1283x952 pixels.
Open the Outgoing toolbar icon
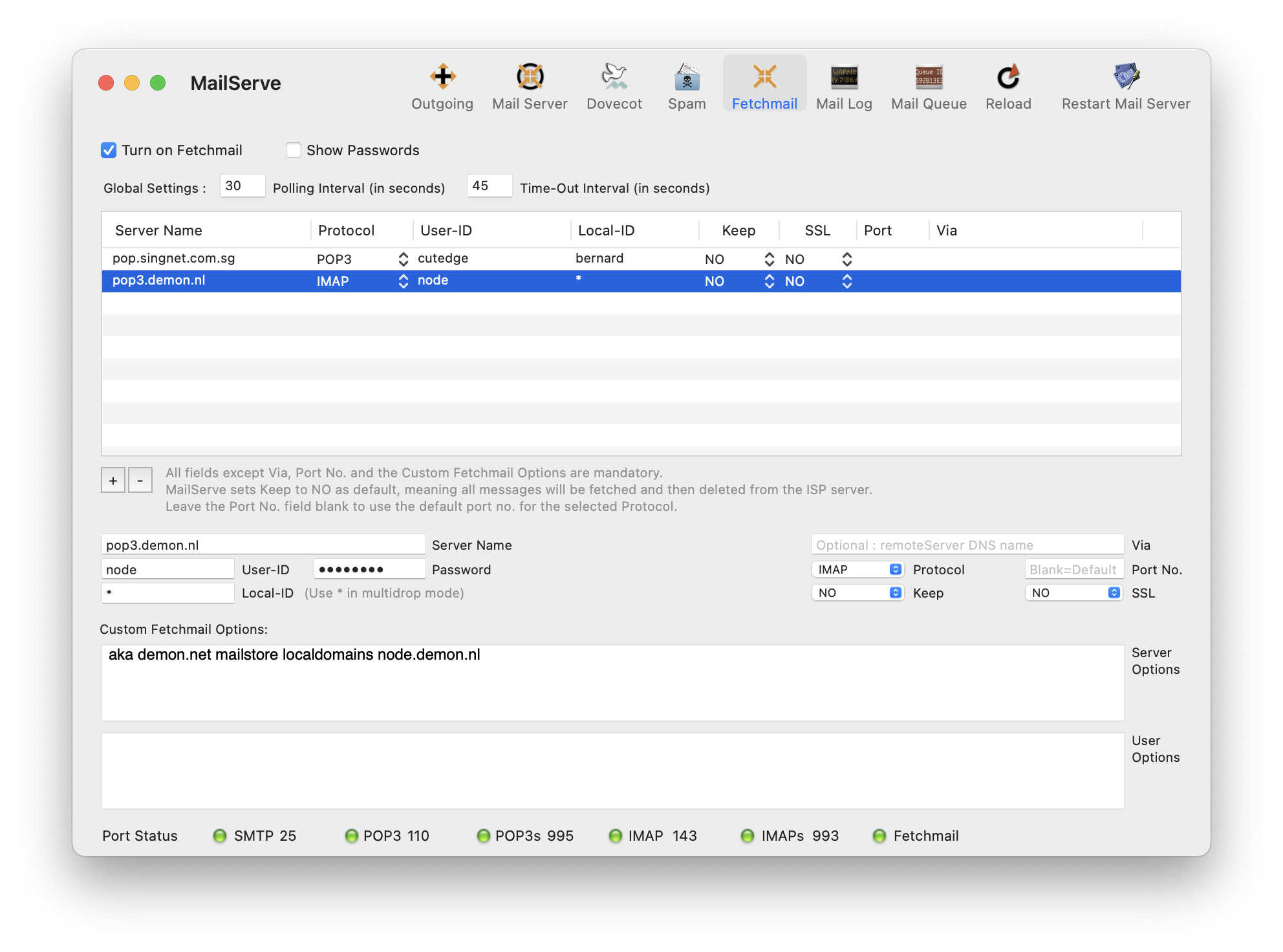click(x=442, y=78)
